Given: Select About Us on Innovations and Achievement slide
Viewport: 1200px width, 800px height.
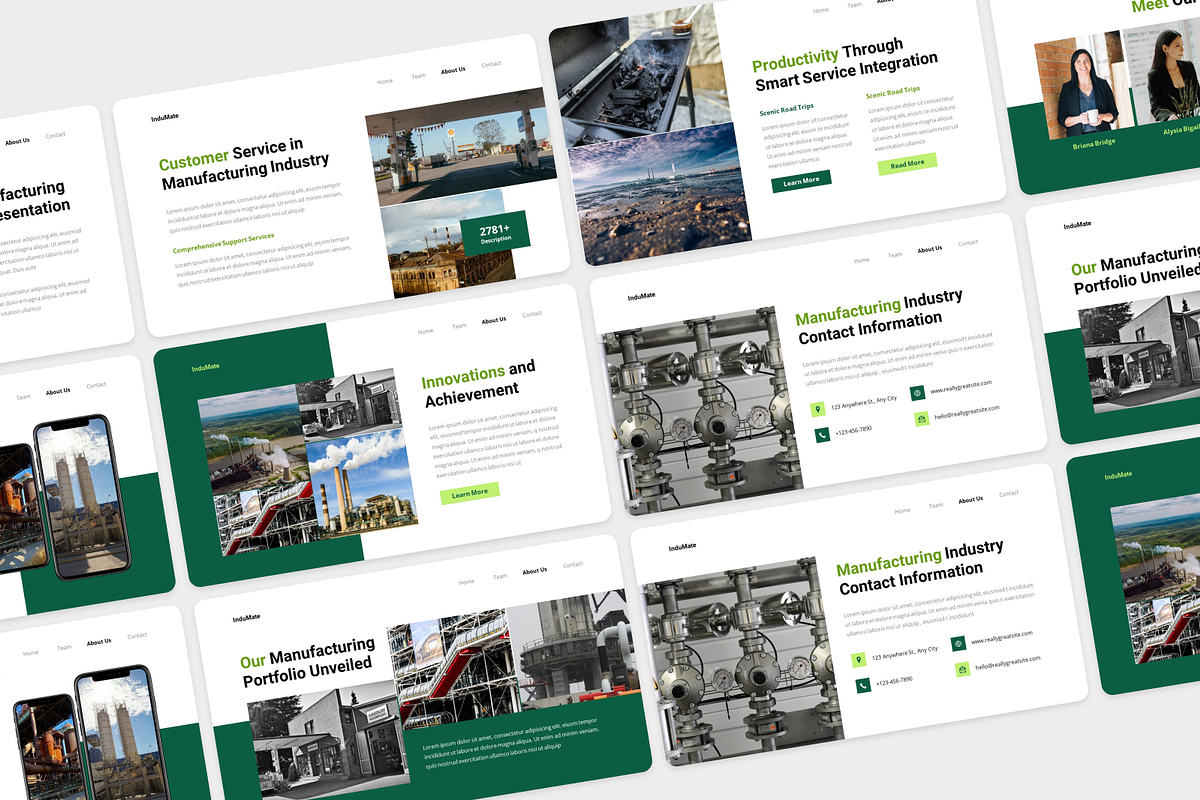Looking at the screenshot, I should (x=494, y=320).
